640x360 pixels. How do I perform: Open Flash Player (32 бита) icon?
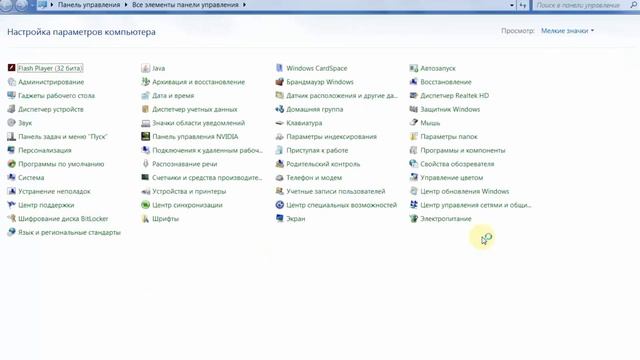coord(11,68)
